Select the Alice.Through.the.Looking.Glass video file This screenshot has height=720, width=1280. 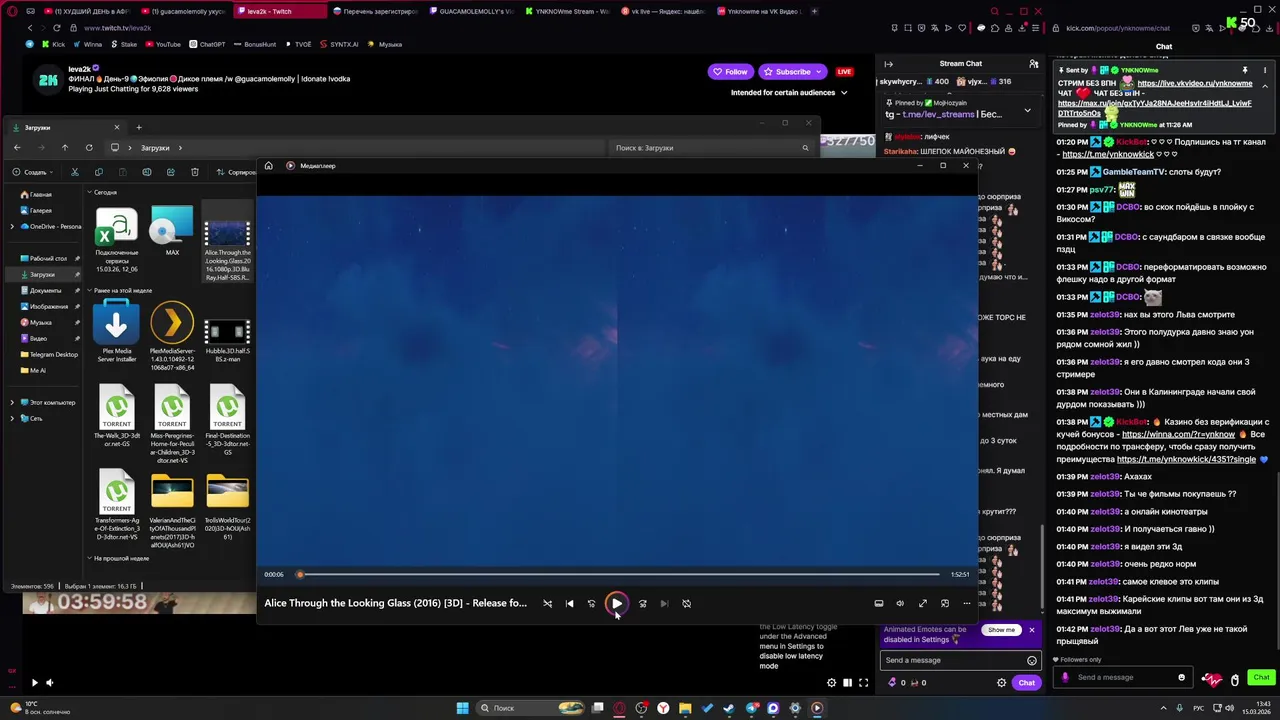[227, 242]
